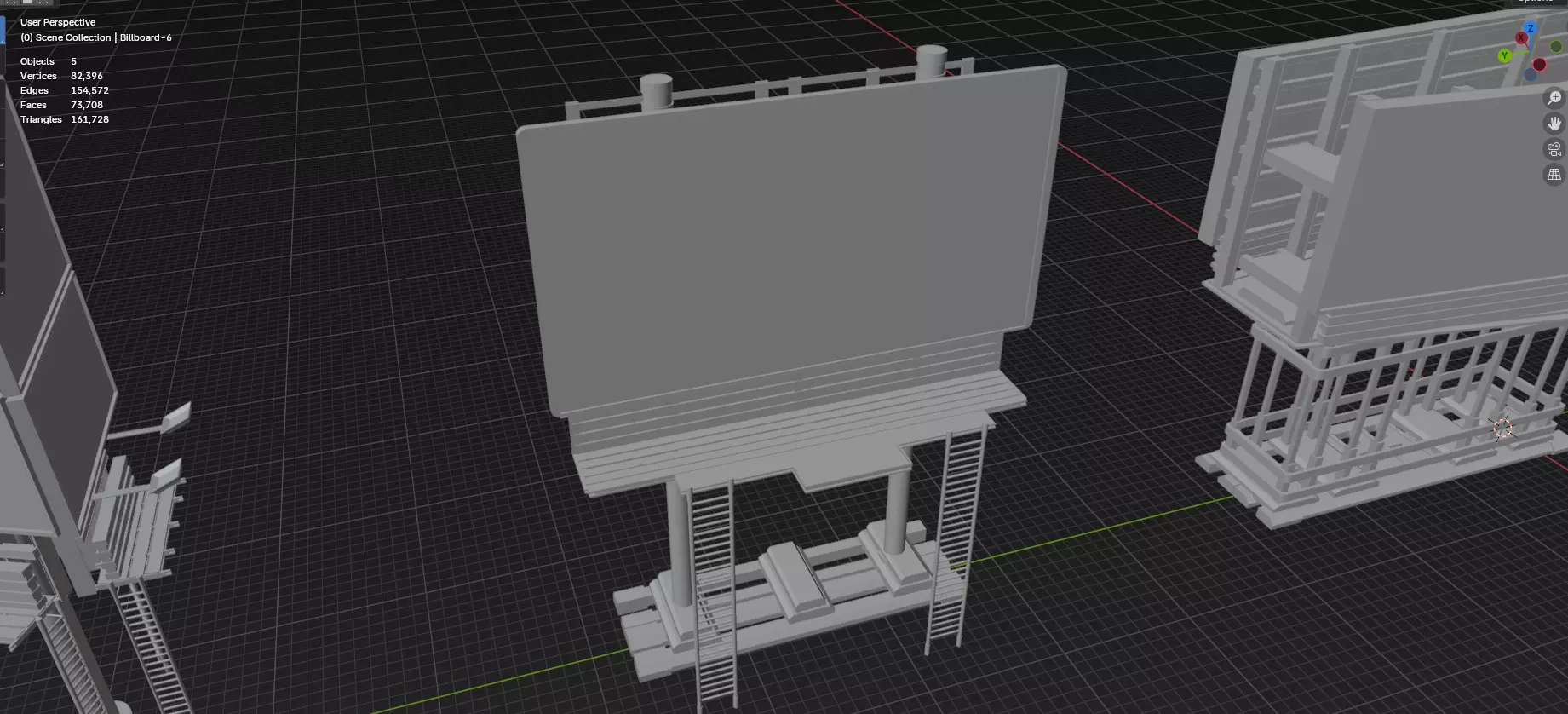Switch perspective/orthographic with the grid icon
The height and width of the screenshot is (714, 1568).
(x=1554, y=174)
